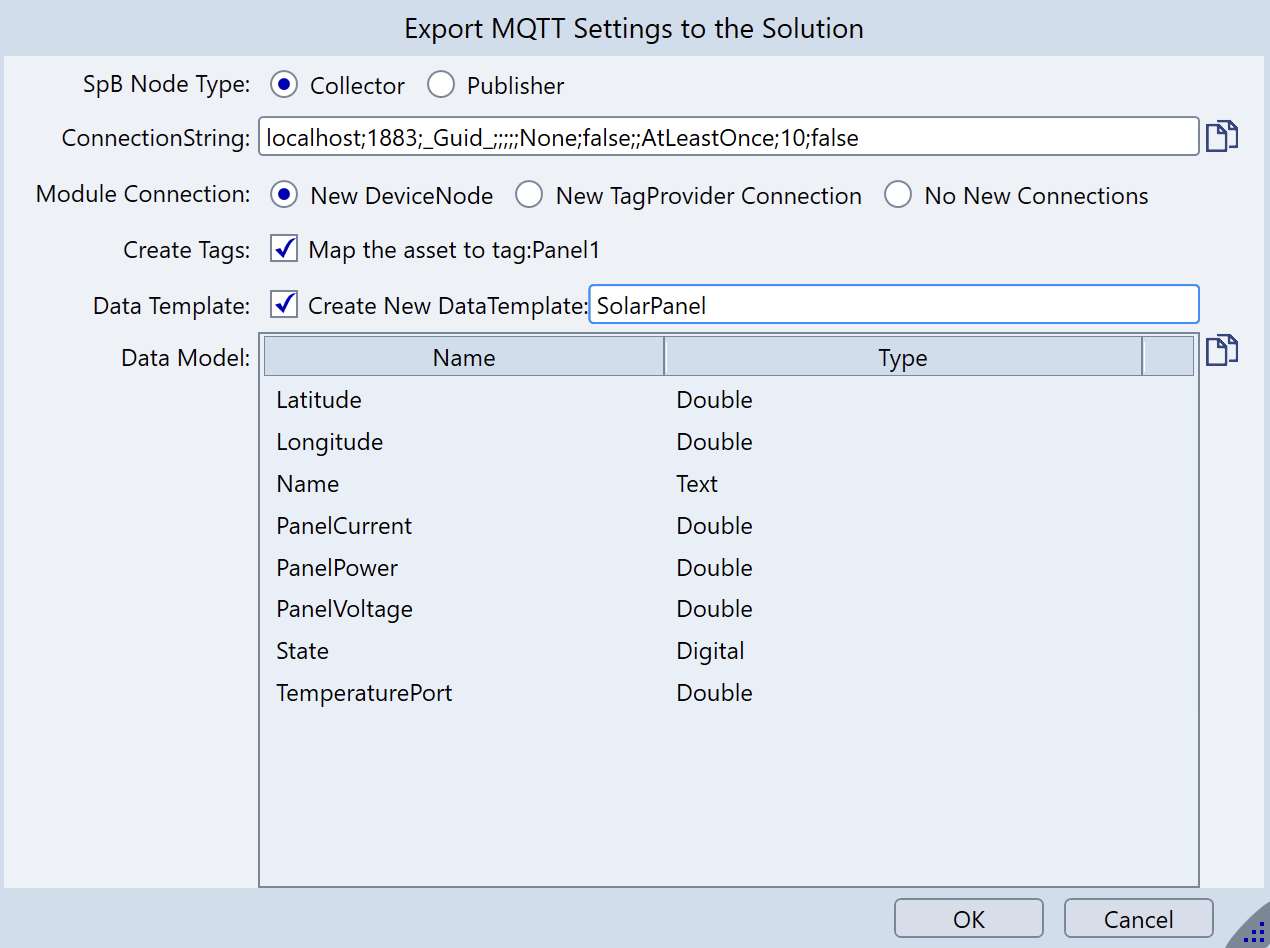Select the Longitude row name
This screenshot has height=948, width=1270.
click(329, 442)
